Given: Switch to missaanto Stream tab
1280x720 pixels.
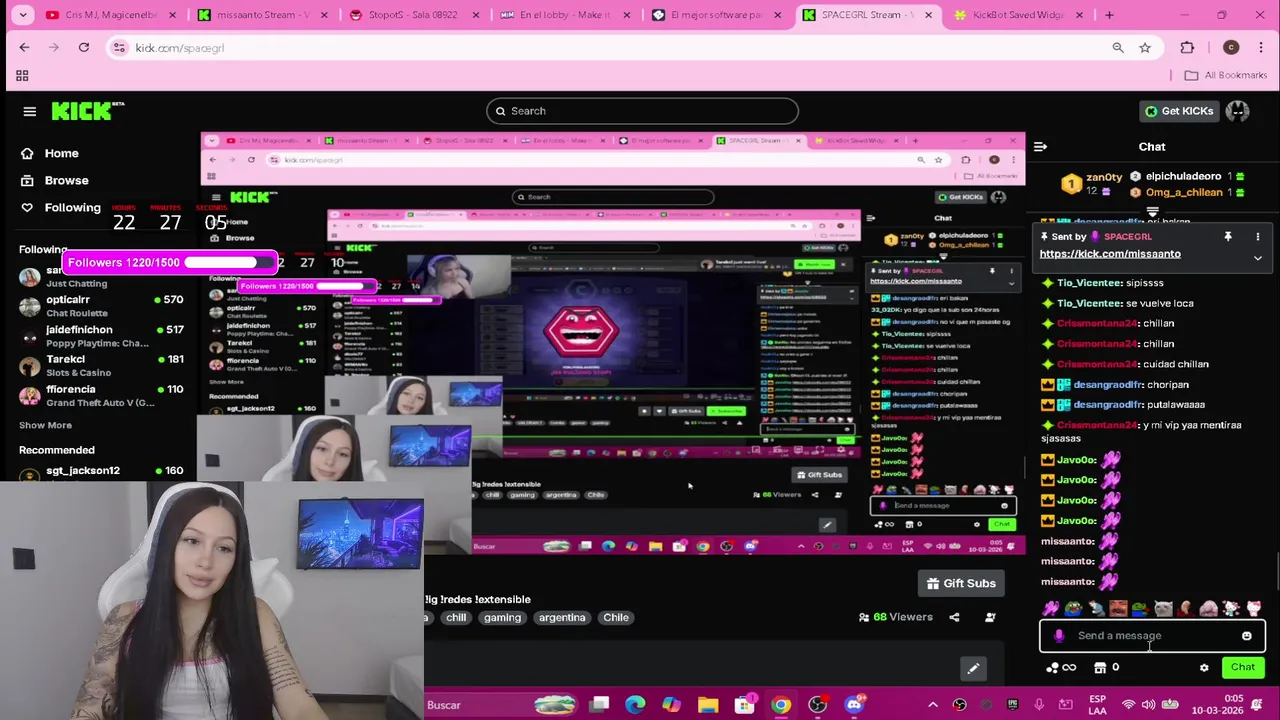Looking at the screenshot, I should tap(265, 15).
